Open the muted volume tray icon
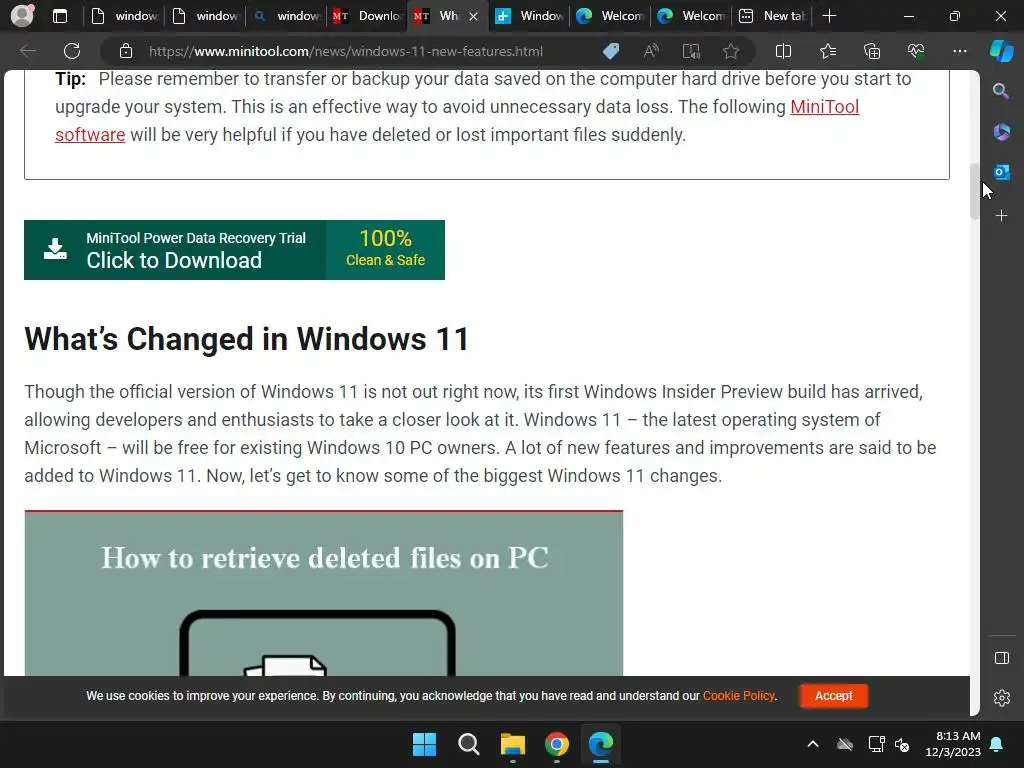1024x768 pixels. 903,744
